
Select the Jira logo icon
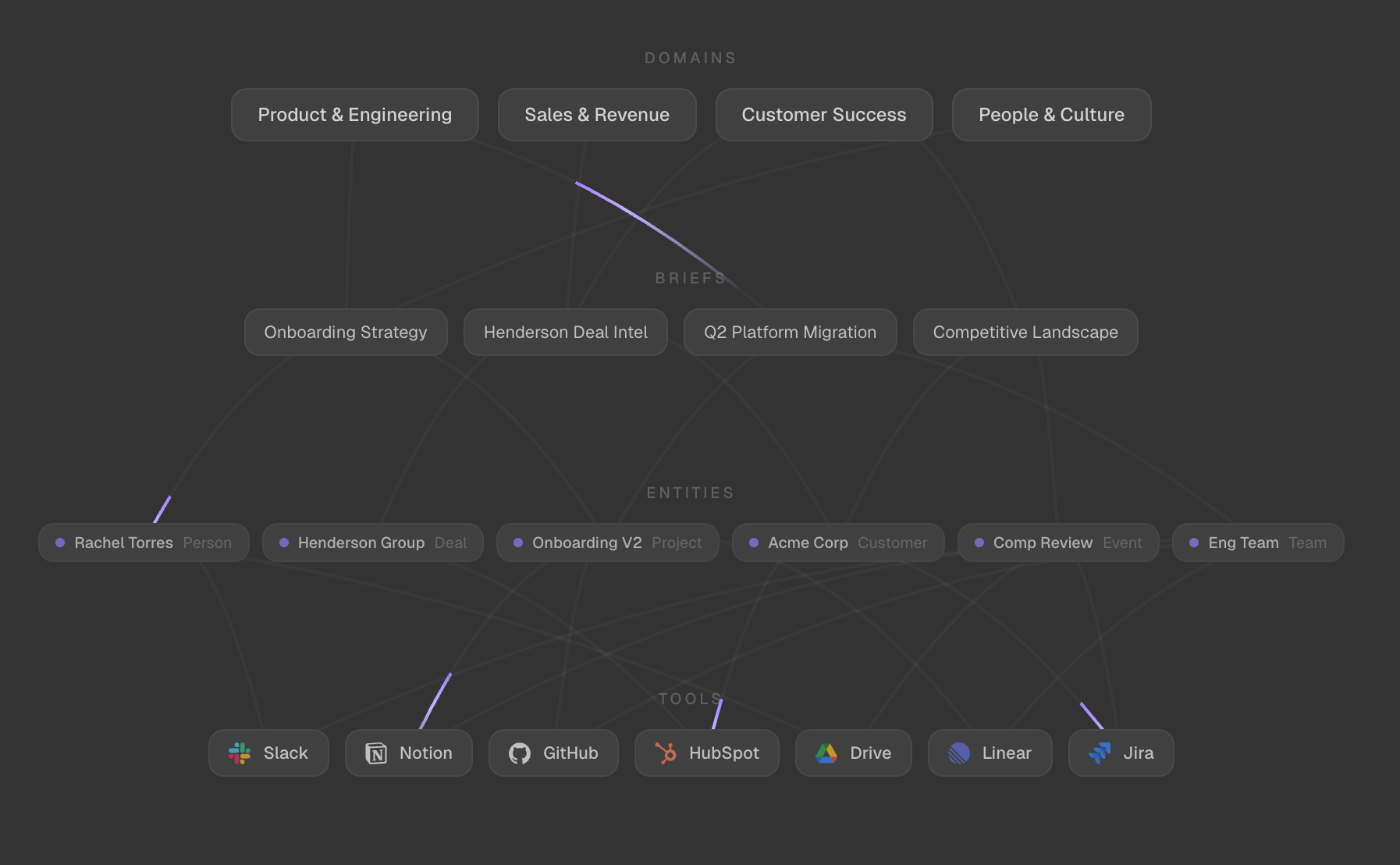(x=1100, y=753)
